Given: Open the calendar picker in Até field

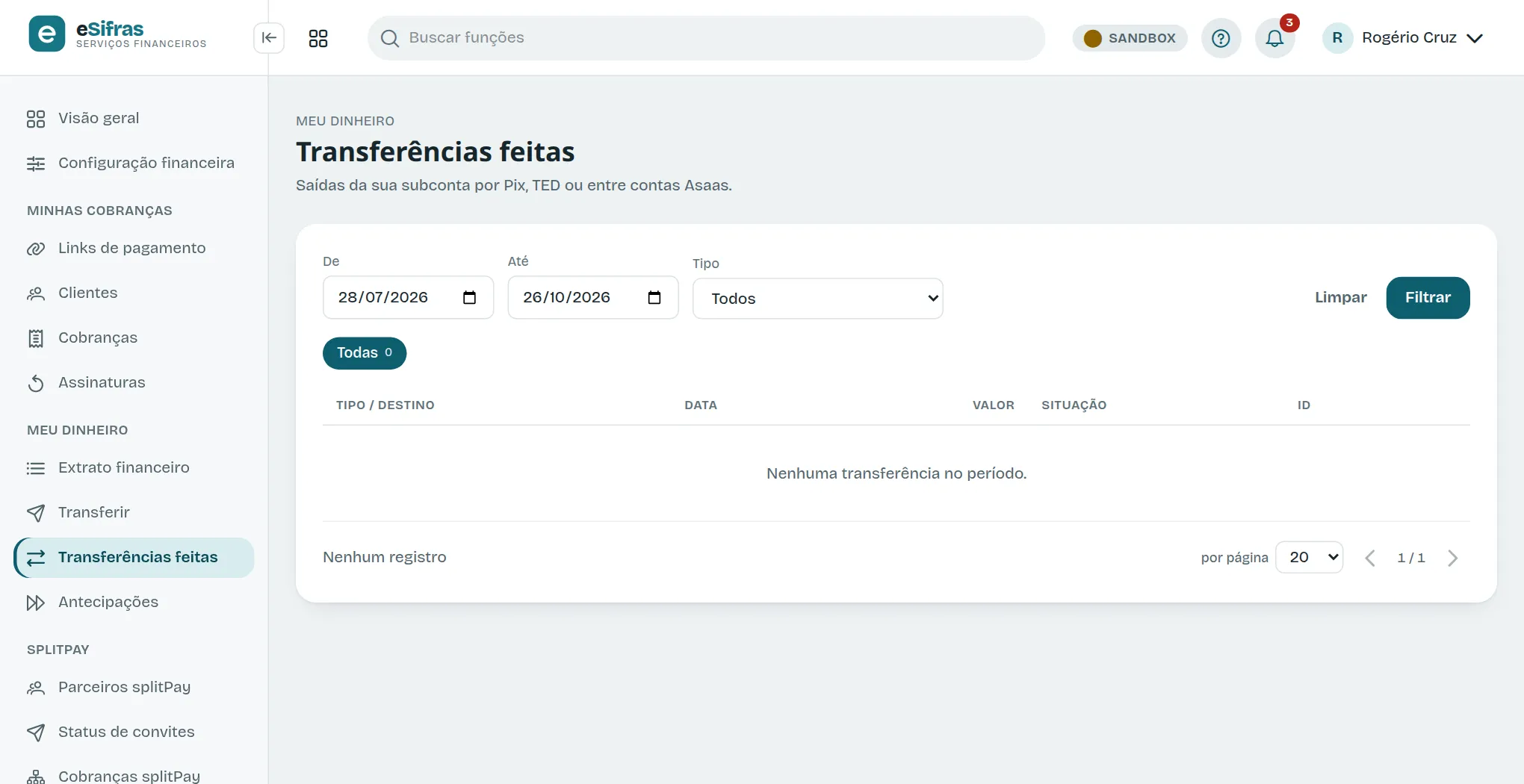Looking at the screenshot, I should (x=654, y=298).
